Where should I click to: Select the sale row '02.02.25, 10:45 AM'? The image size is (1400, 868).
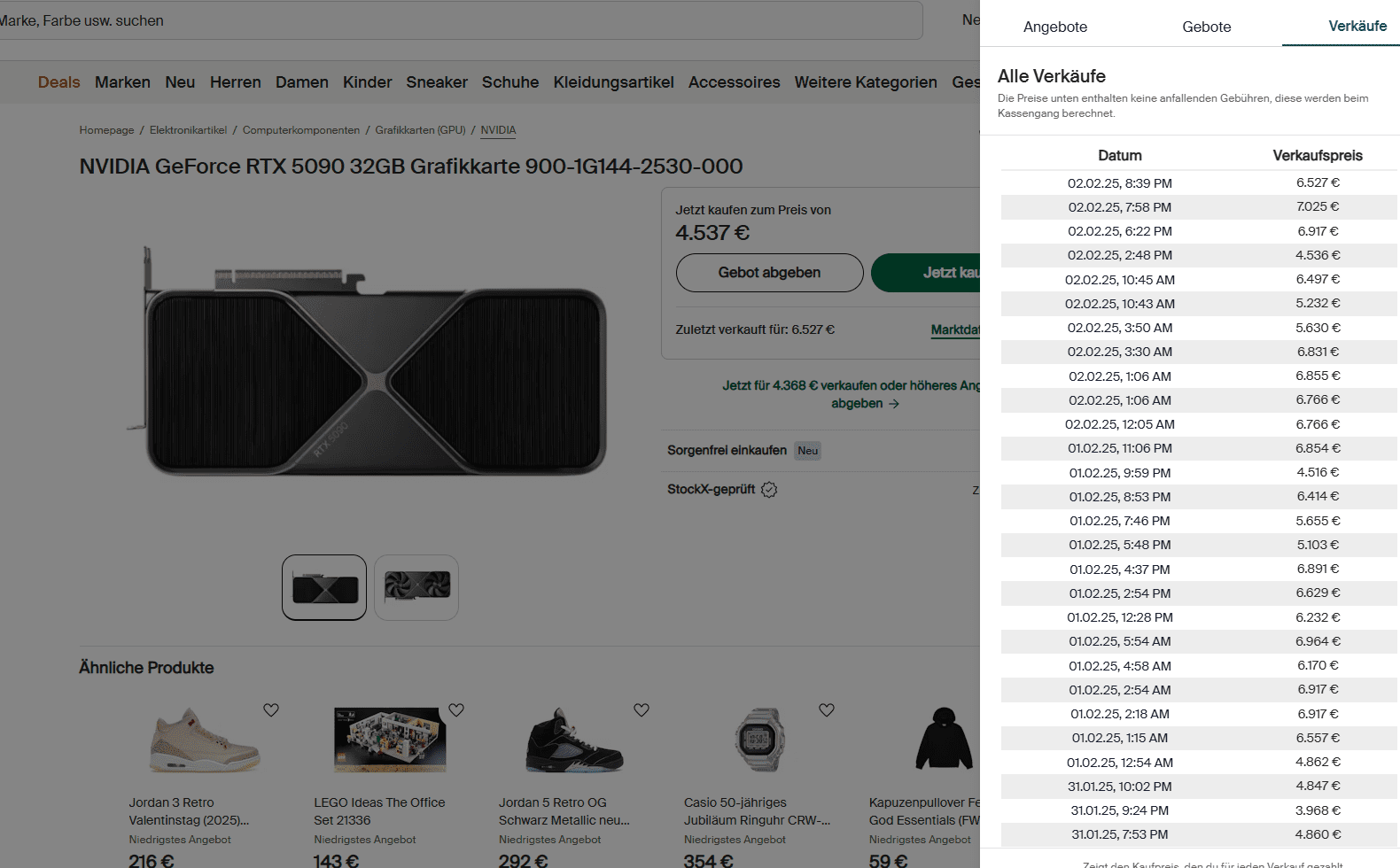1199,280
